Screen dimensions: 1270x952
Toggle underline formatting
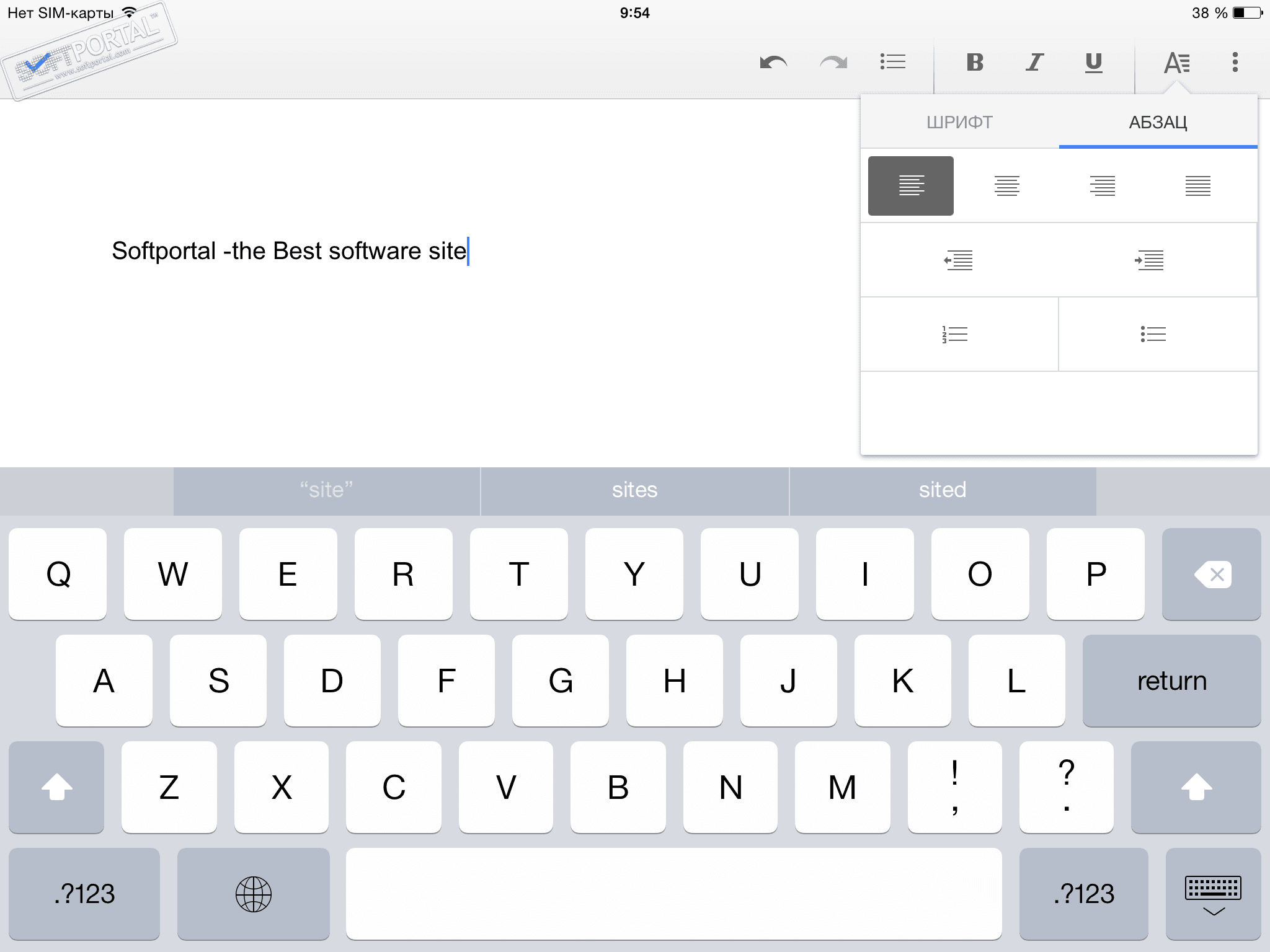point(1094,62)
